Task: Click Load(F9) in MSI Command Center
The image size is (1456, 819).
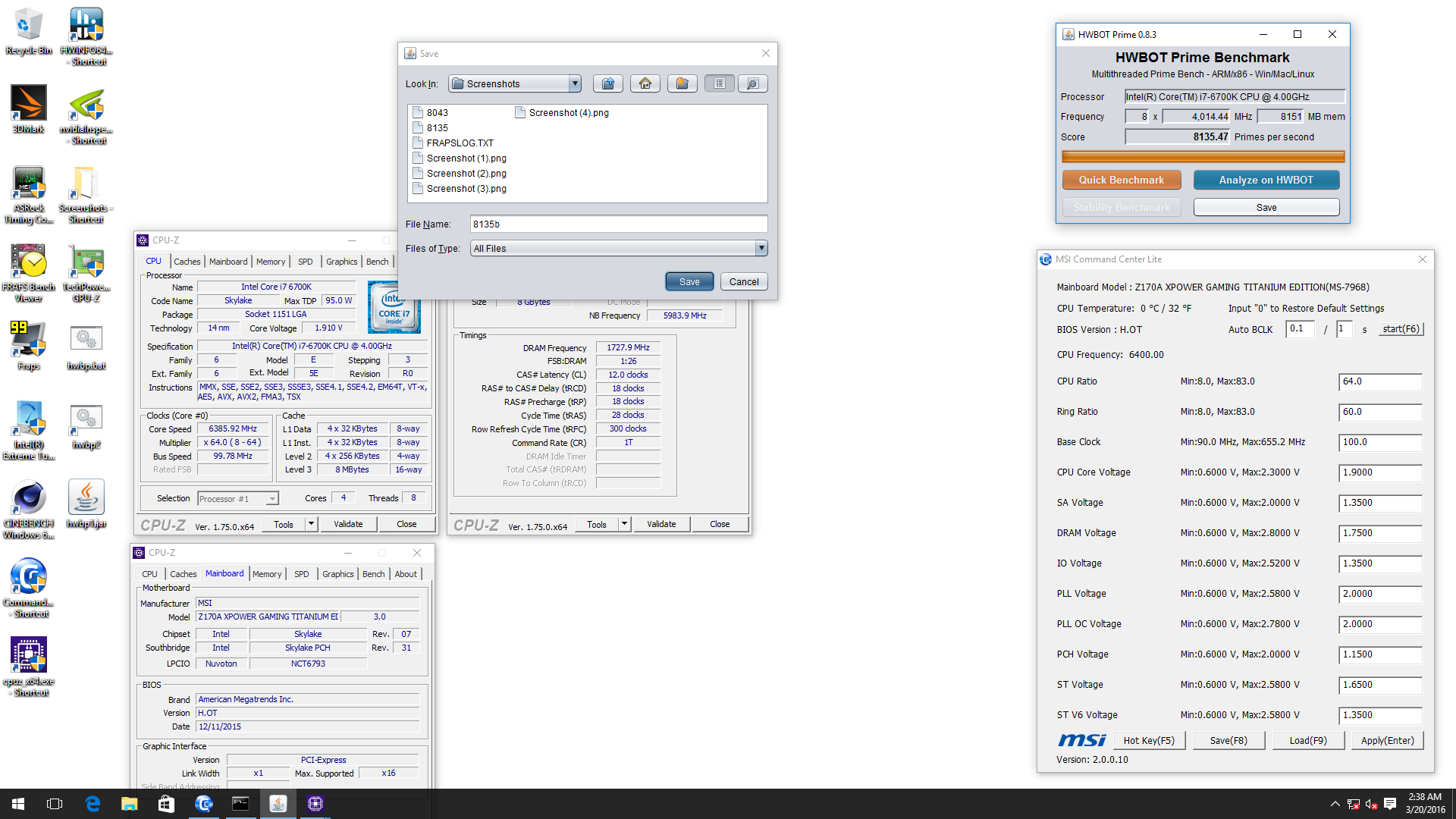Action: click(1308, 740)
